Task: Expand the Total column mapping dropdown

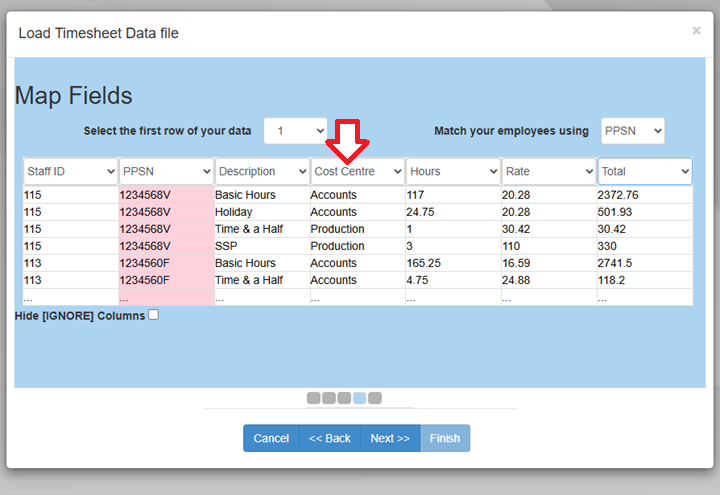Action: [645, 171]
